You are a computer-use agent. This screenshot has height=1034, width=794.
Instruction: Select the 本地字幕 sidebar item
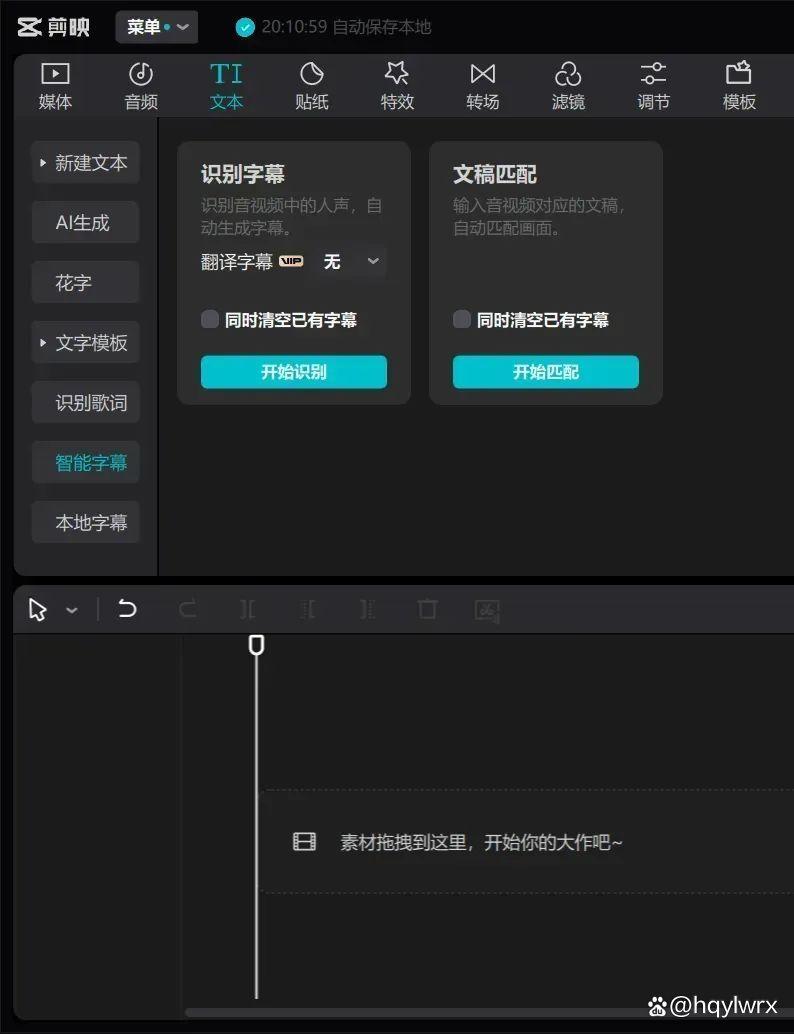(86, 522)
